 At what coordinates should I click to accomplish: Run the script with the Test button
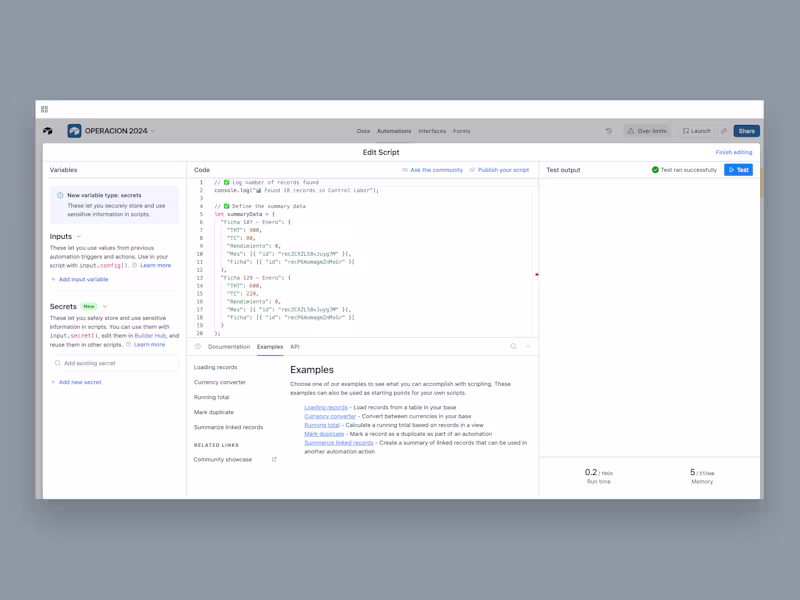coord(738,170)
